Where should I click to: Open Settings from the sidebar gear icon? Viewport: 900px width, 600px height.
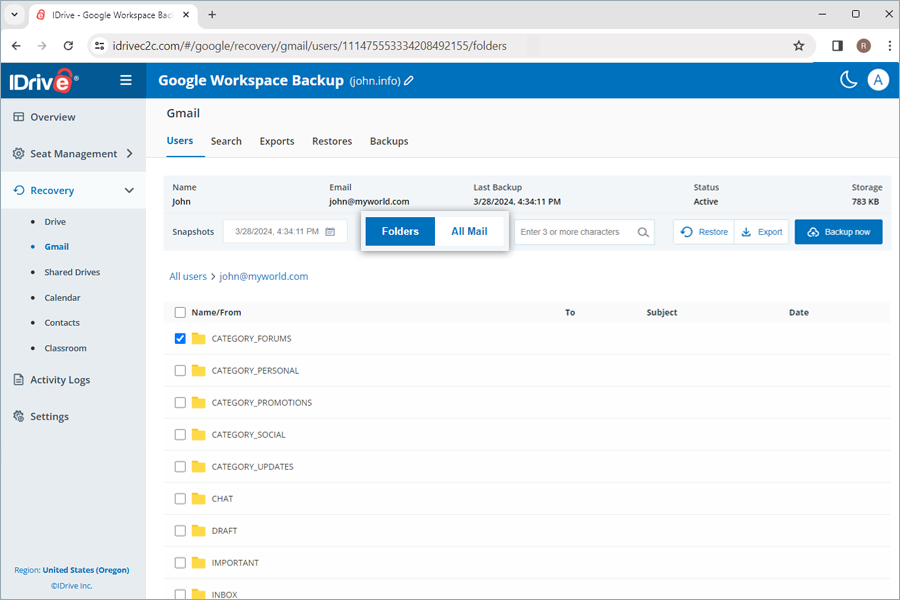coord(17,416)
